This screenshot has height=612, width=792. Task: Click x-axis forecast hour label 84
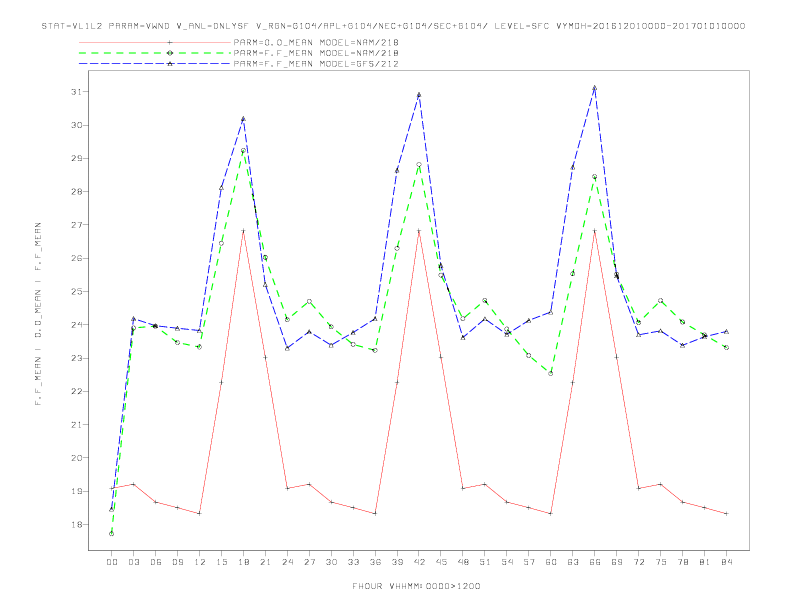click(x=726, y=562)
